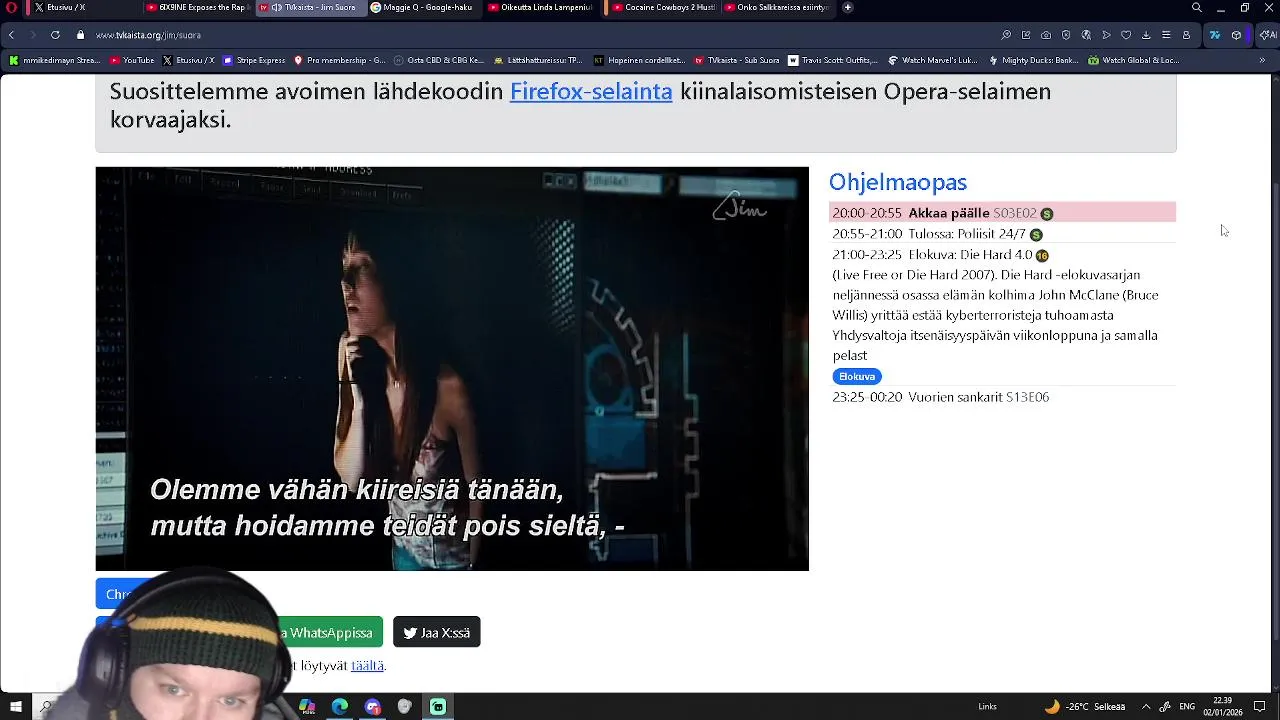Open Osta CBD & CBG bookmark
The image size is (1280, 720).
(439, 60)
